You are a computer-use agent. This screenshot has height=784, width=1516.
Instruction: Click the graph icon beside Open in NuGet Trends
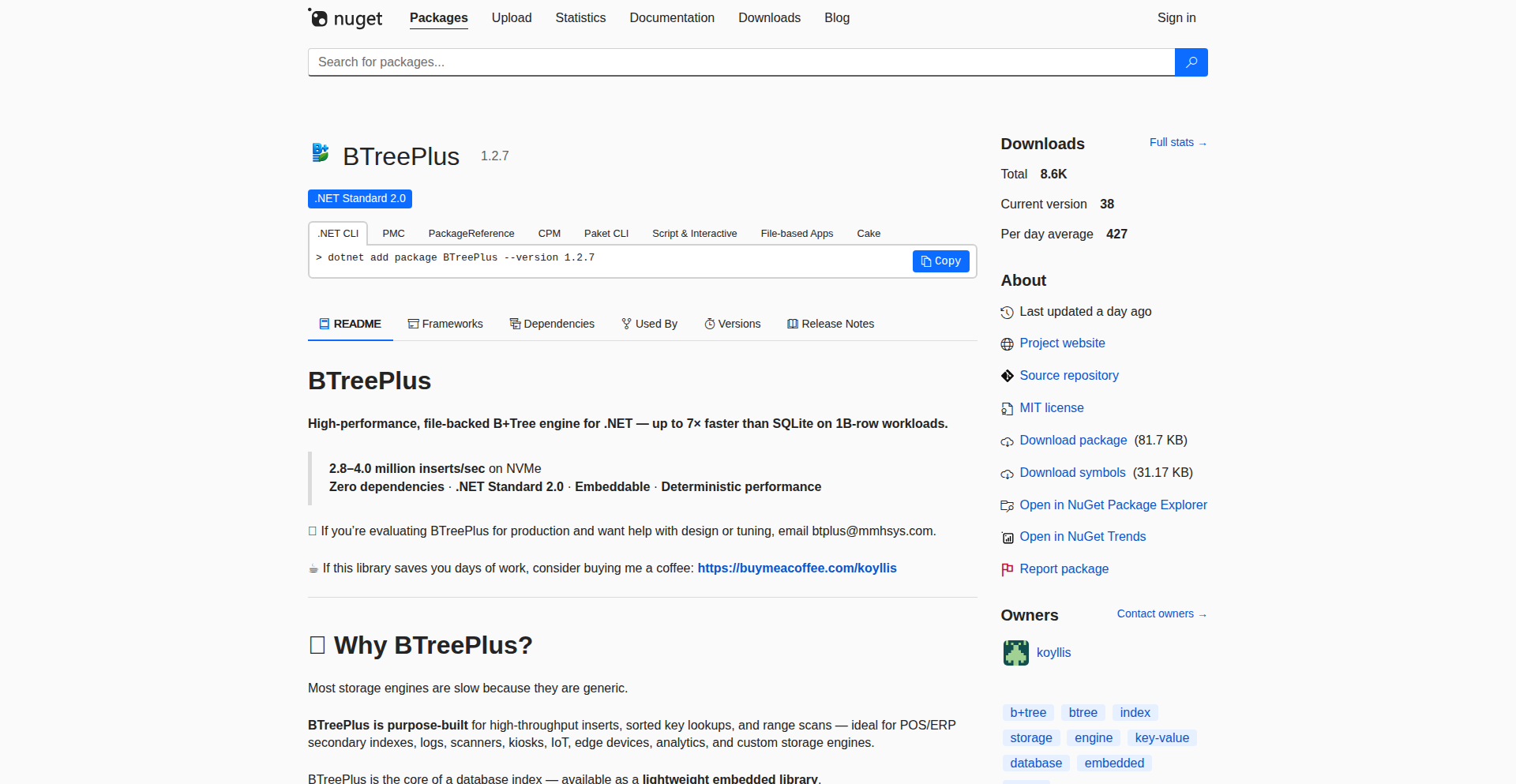(x=1007, y=538)
